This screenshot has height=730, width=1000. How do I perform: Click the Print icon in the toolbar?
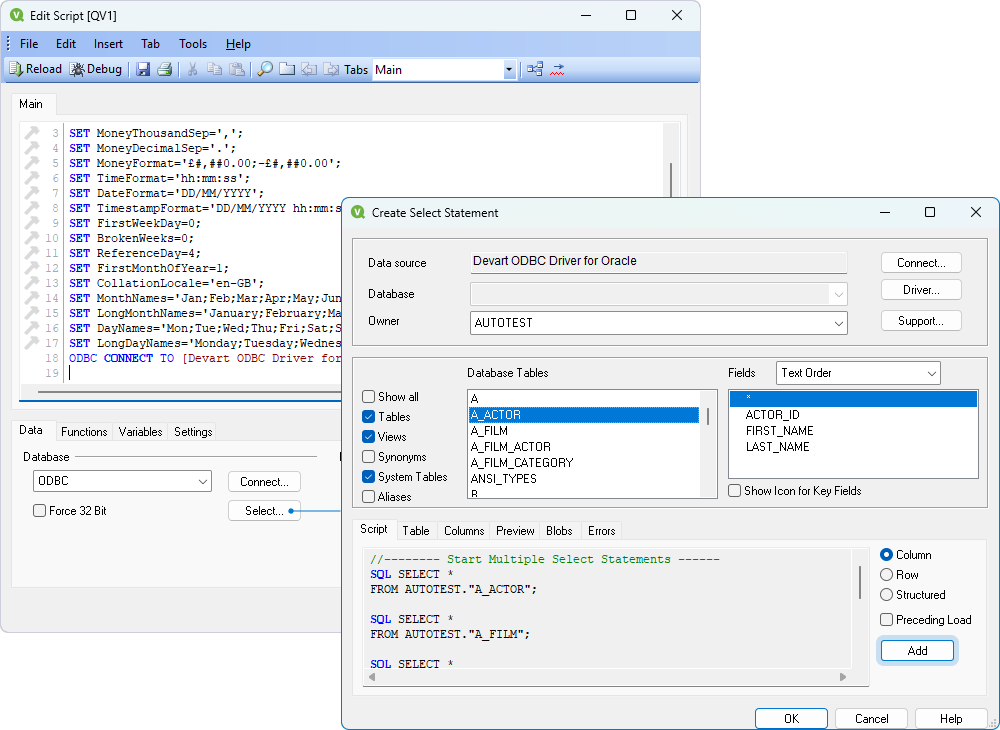165,70
